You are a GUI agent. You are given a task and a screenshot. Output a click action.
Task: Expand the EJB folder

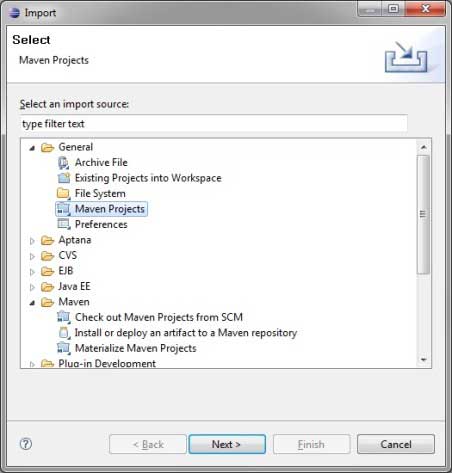[32, 272]
